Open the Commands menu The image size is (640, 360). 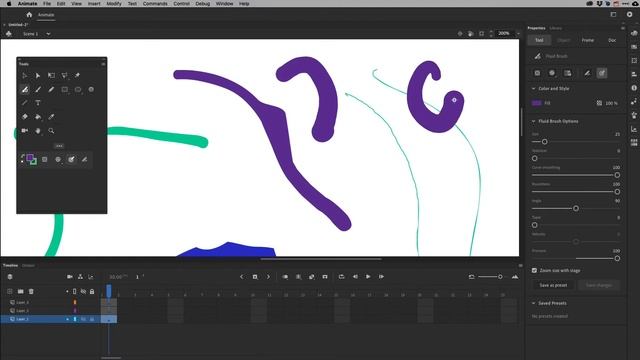click(155, 4)
